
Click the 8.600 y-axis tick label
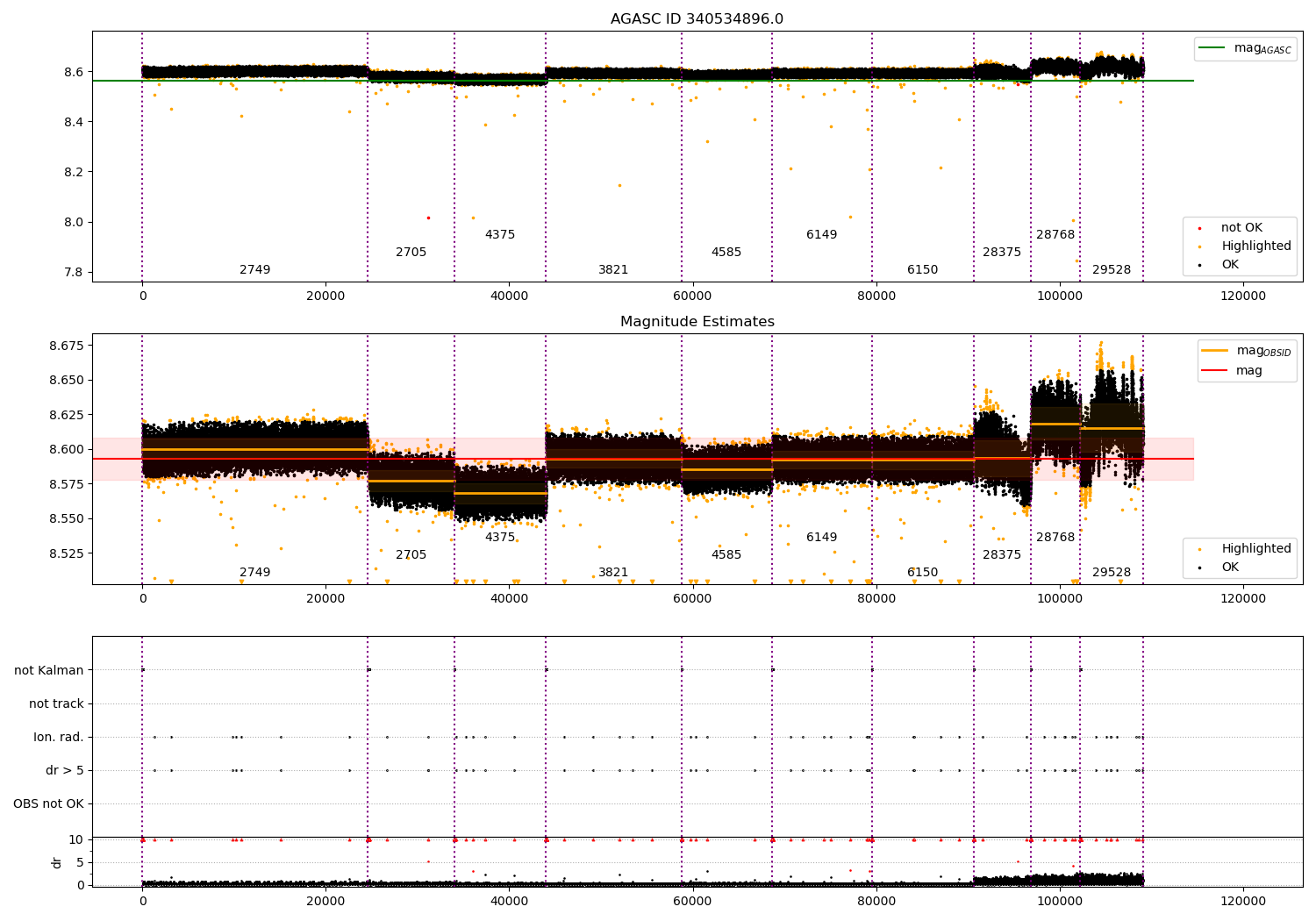pos(67,450)
